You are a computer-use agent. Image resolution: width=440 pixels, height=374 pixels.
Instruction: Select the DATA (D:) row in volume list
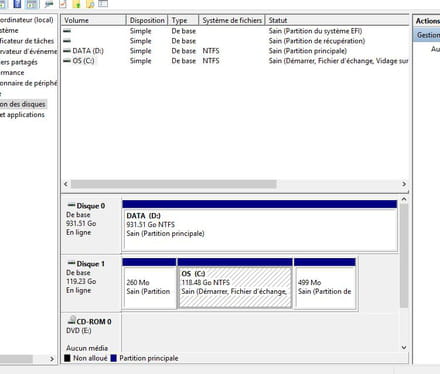[x=235, y=51]
